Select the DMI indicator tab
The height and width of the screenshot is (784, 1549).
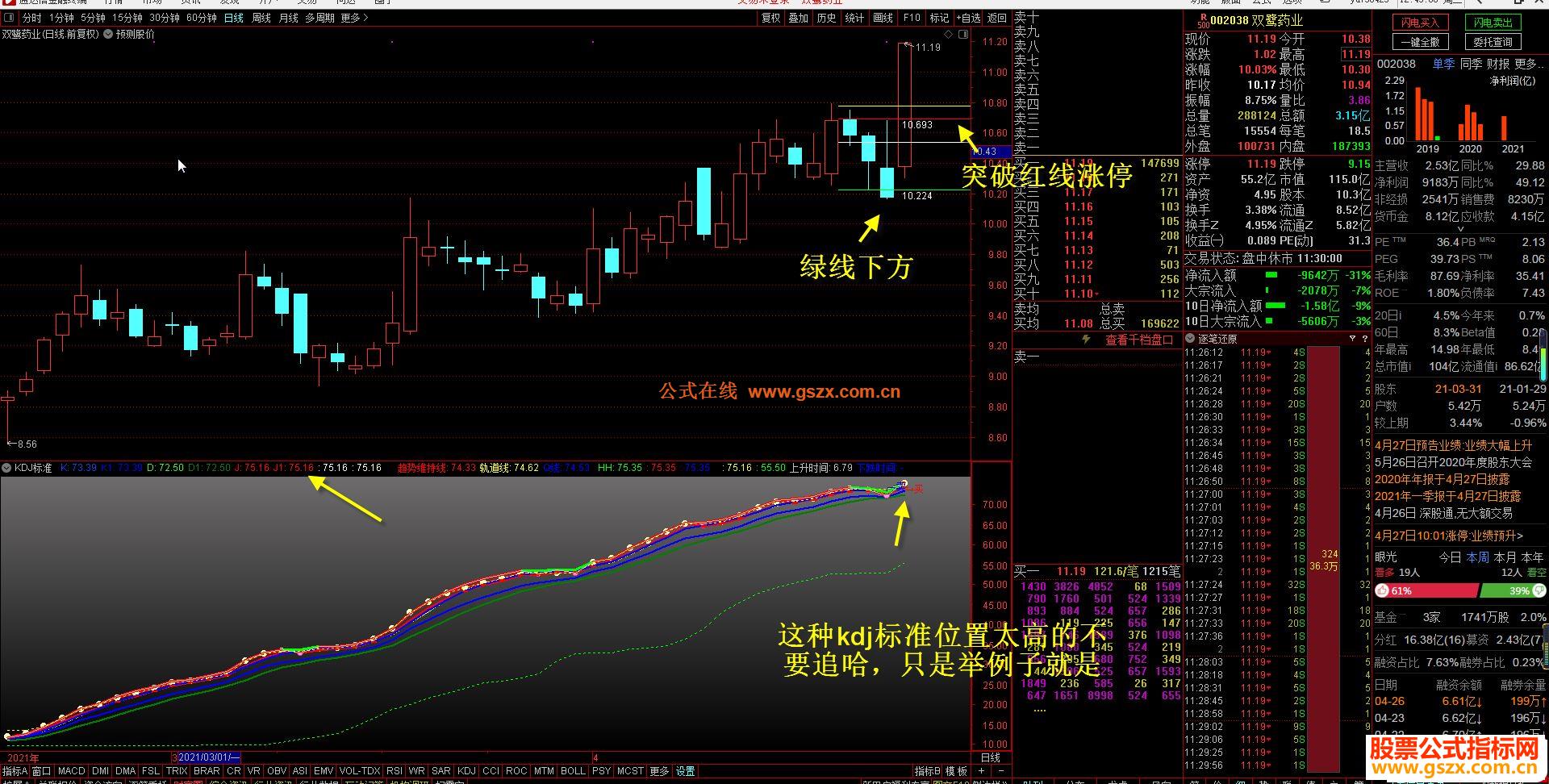(101, 771)
